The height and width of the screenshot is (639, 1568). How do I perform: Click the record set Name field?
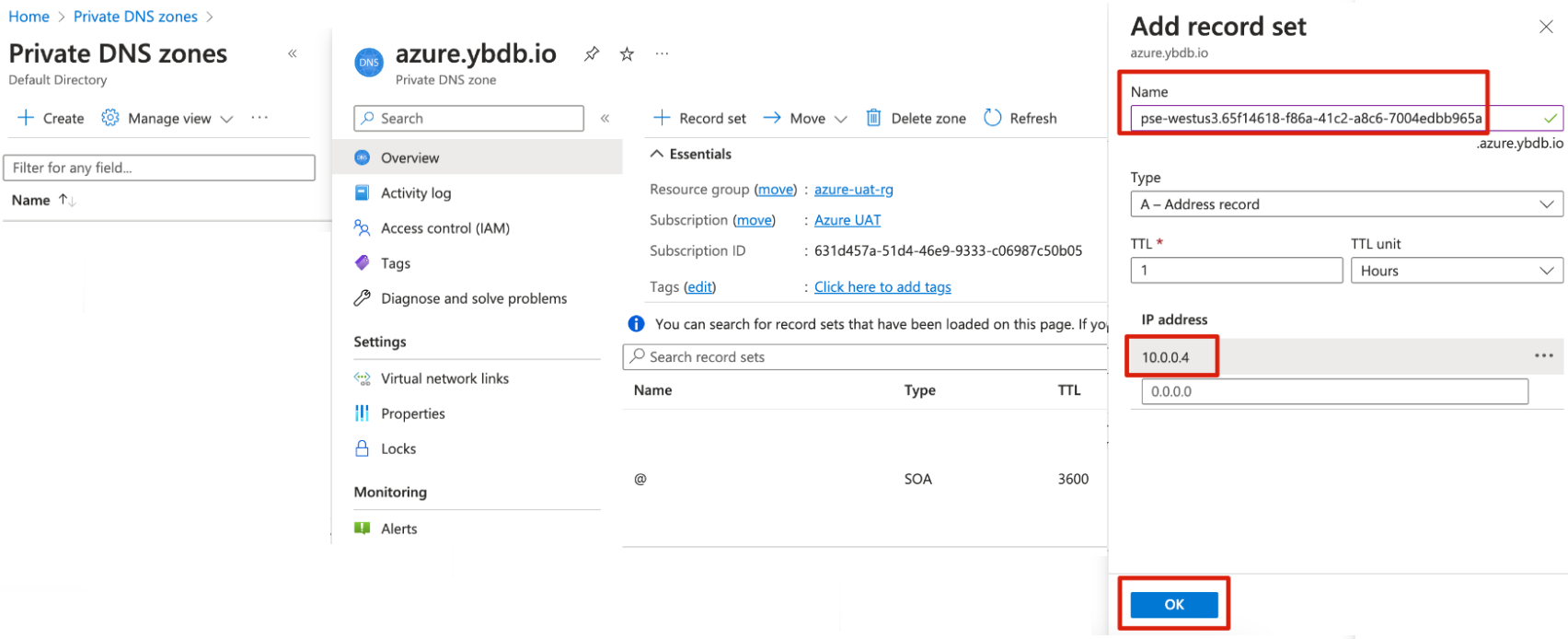tap(1346, 118)
